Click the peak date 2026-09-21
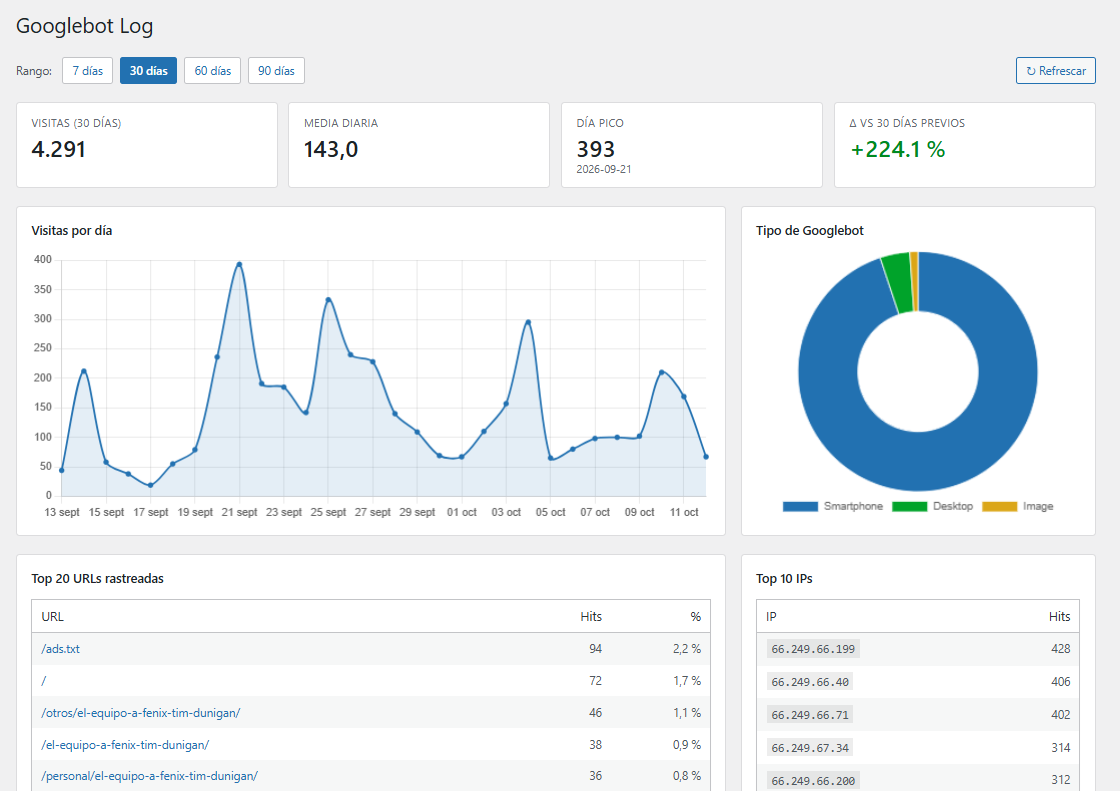 [604, 169]
